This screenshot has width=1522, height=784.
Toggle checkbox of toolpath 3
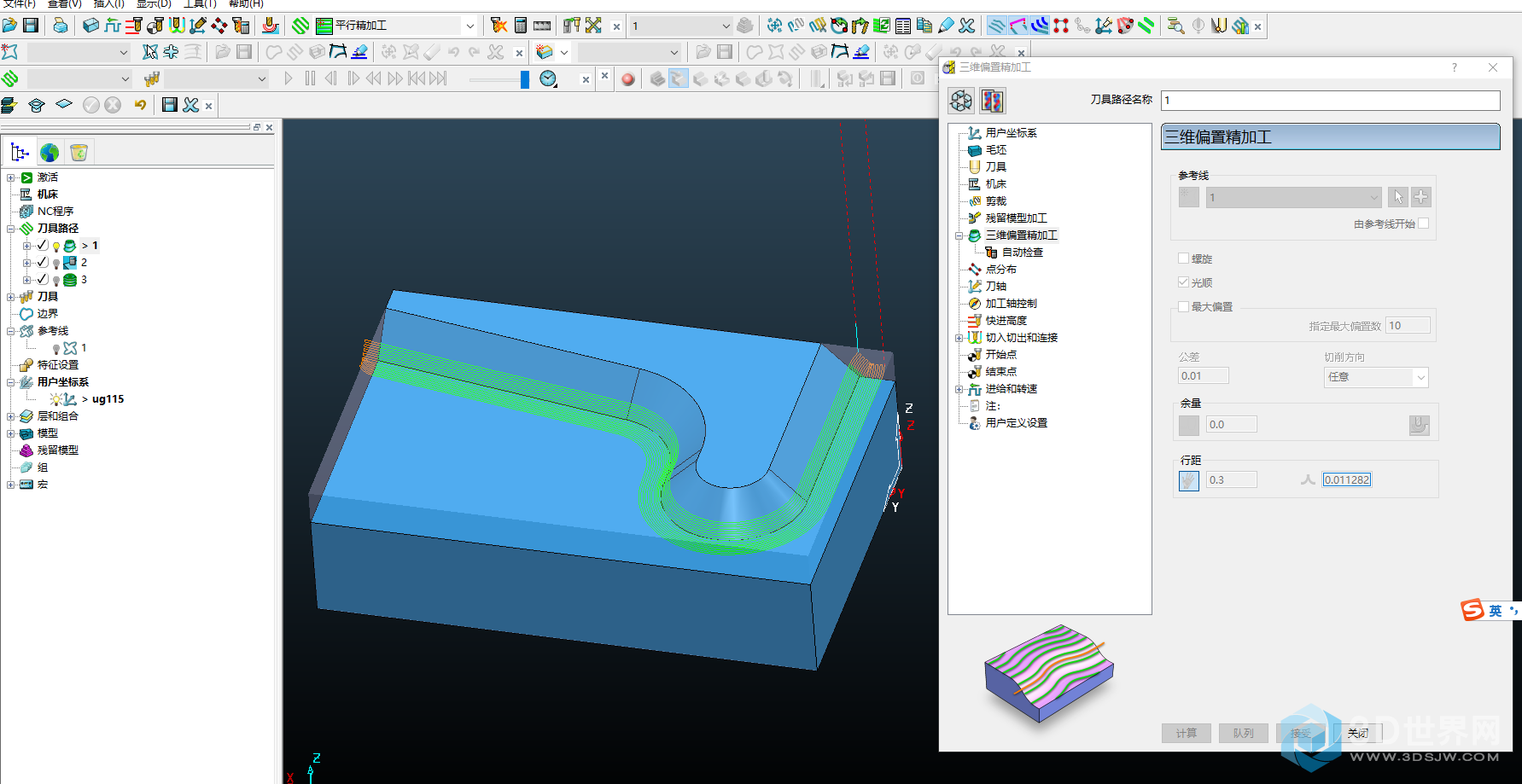pyautogui.click(x=42, y=279)
